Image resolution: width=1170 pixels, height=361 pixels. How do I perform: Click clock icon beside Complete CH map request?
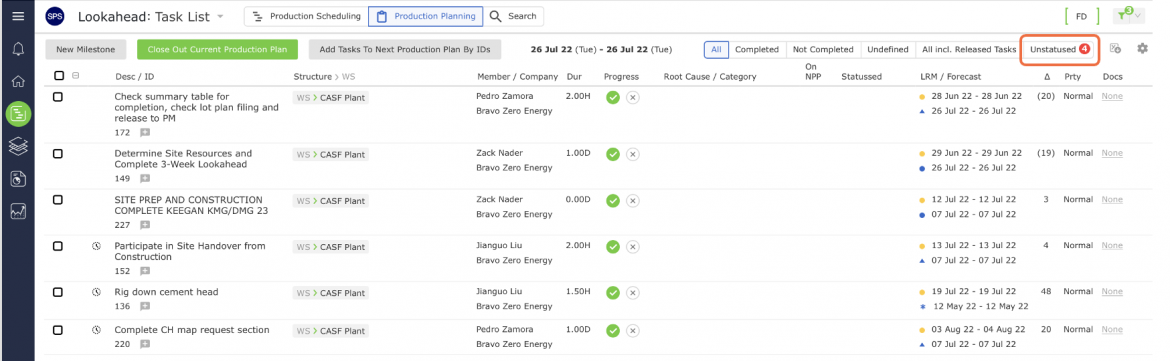(96, 330)
